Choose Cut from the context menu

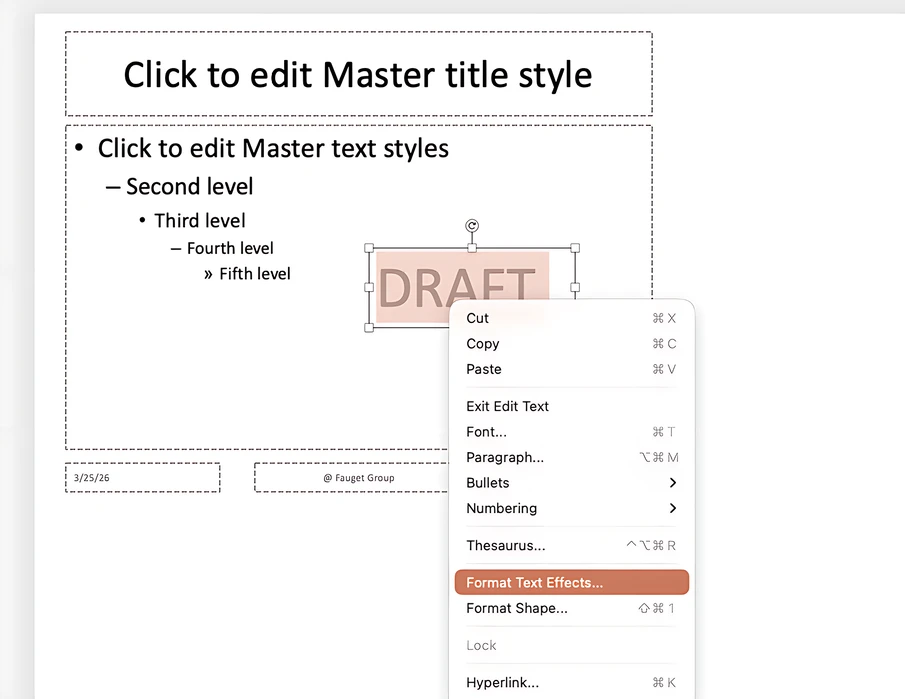point(477,318)
